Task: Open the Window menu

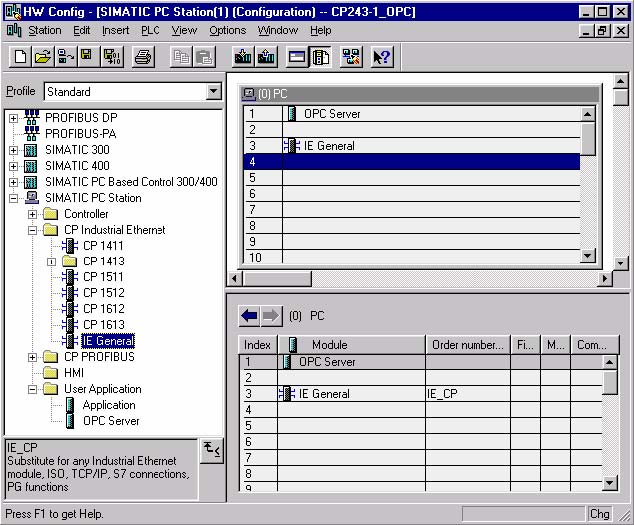Action: click(277, 30)
